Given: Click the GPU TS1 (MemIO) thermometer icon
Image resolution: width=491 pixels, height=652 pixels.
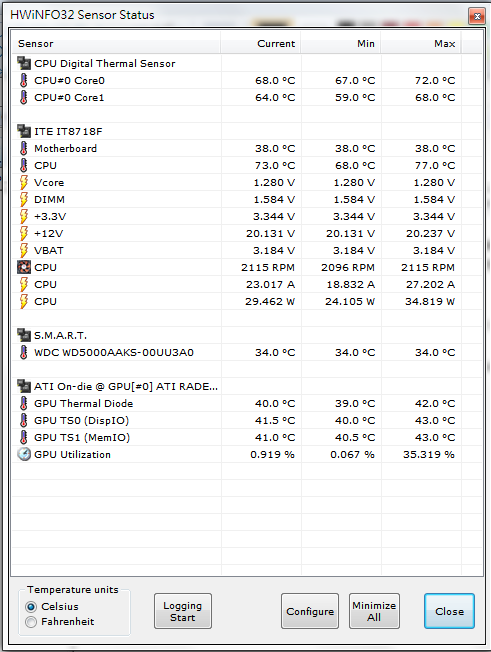Looking at the screenshot, I should (24, 437).
